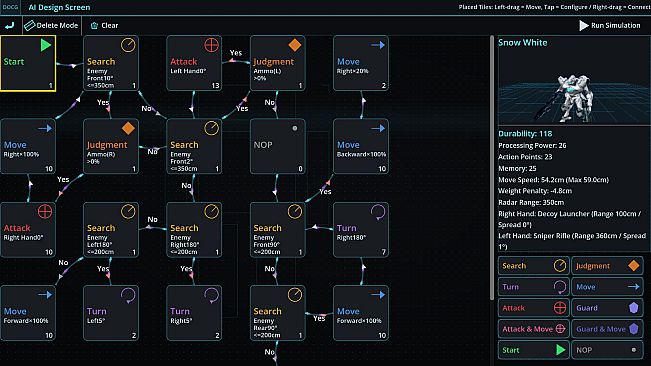Pick Guard tile from palette

607,308
